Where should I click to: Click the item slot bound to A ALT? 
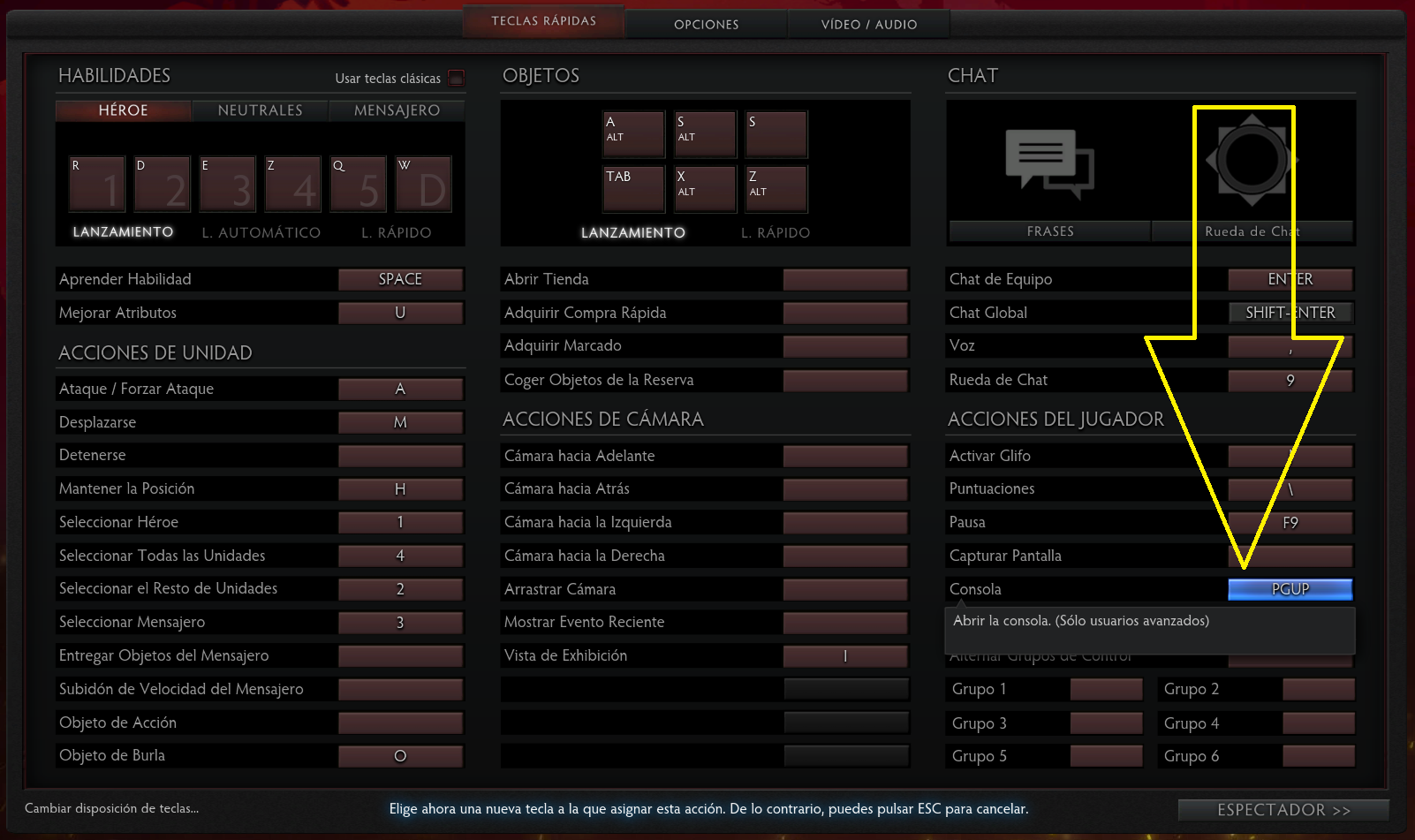click(x=633, y=133)
